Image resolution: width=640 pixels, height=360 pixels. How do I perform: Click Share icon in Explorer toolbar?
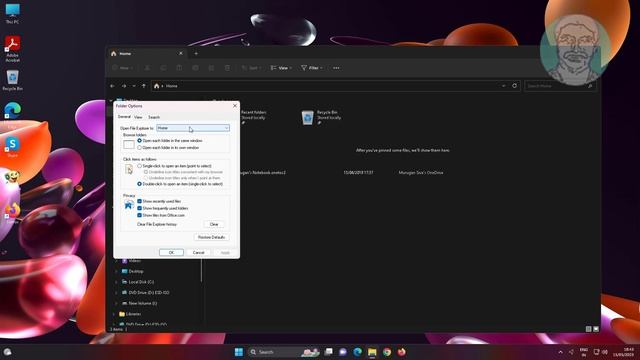click(x=211, y=68)
